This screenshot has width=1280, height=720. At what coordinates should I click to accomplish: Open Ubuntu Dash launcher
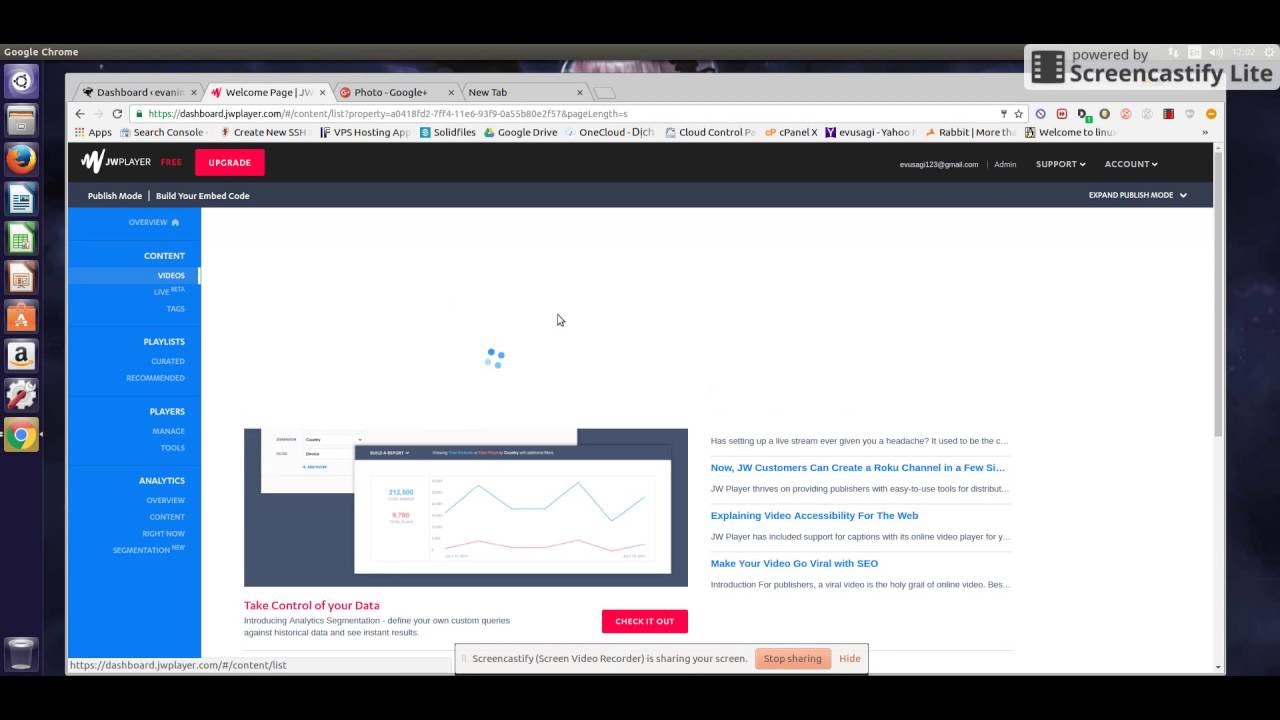pyautogui.click(x=21, y=81)
